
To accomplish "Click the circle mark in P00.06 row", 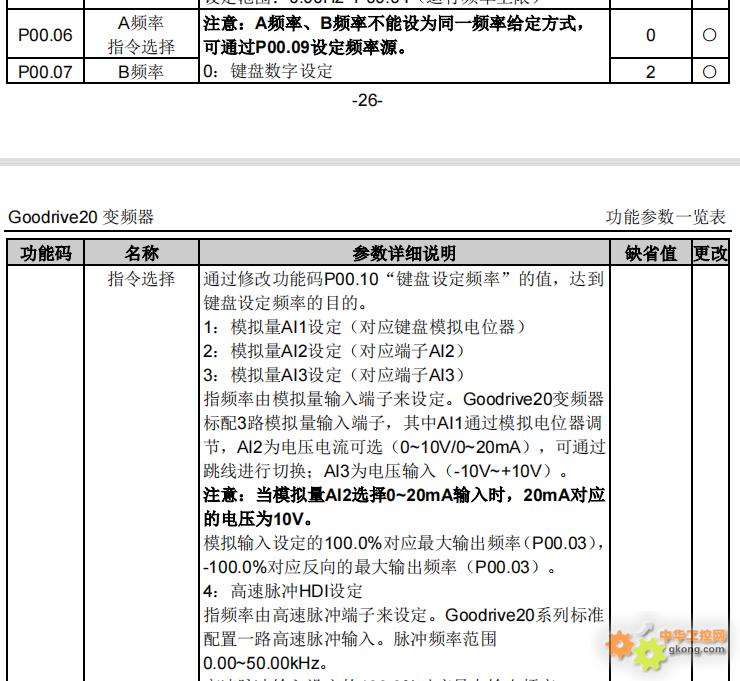I will click(x=709, y=35).
